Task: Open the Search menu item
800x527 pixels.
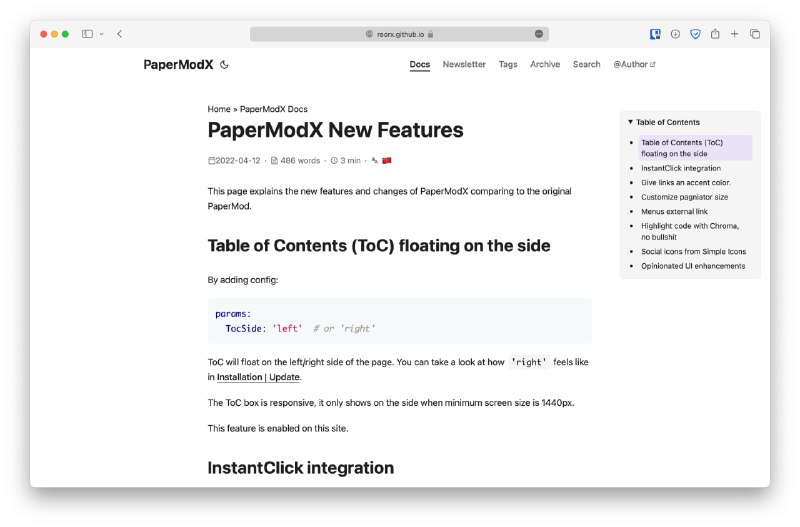Action: [586, 64]
